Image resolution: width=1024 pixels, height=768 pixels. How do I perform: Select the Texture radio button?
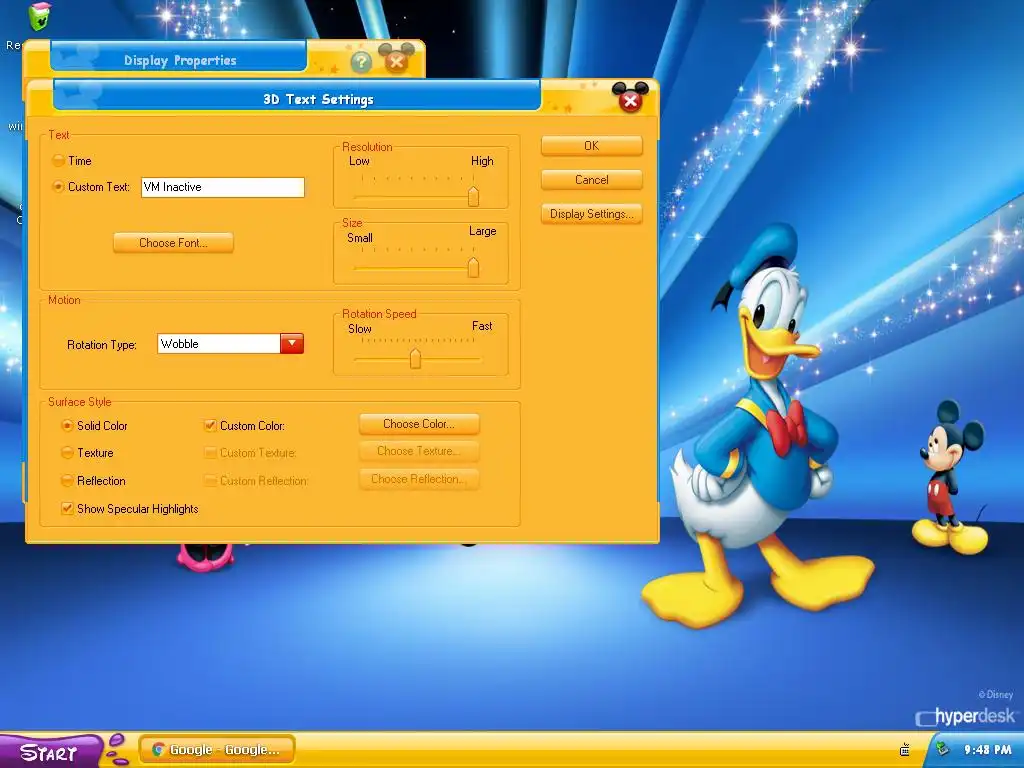[x=67, y=453]
